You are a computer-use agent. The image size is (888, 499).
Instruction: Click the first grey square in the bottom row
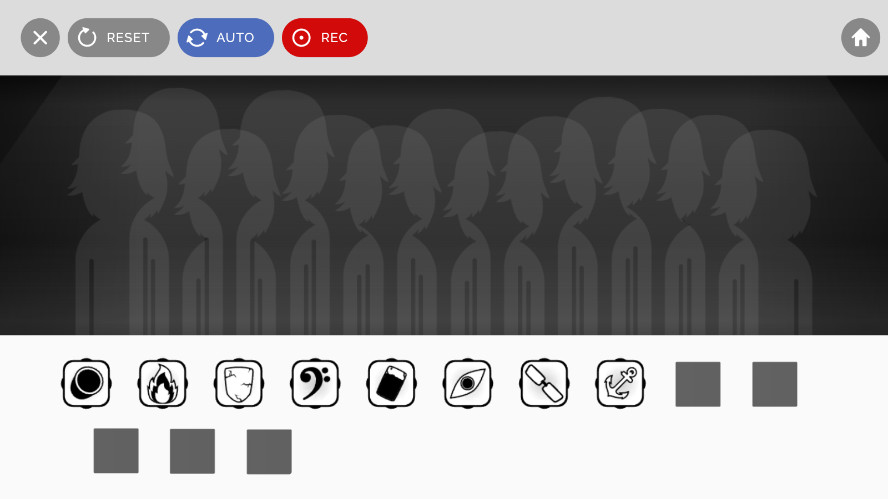116,451
